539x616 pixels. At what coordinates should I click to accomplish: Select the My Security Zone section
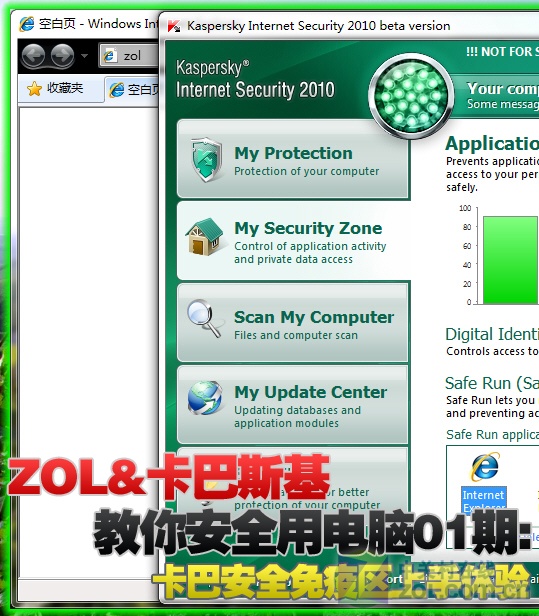point(293,241)
